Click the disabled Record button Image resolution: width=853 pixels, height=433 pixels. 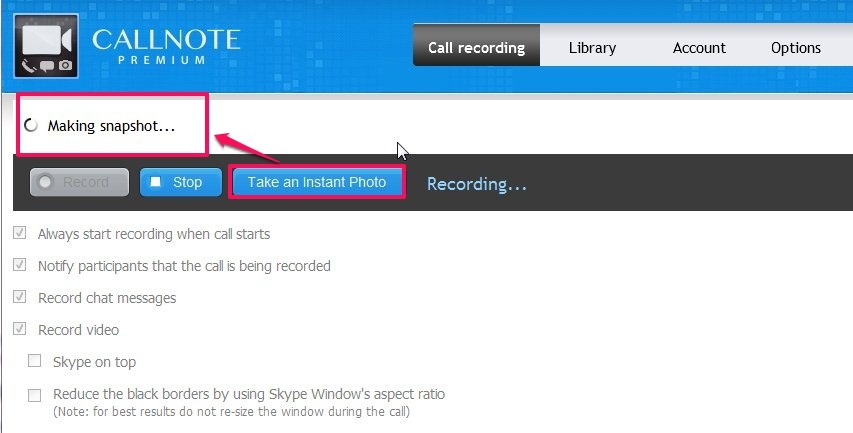pyautogui.click(x=79, y=182)
